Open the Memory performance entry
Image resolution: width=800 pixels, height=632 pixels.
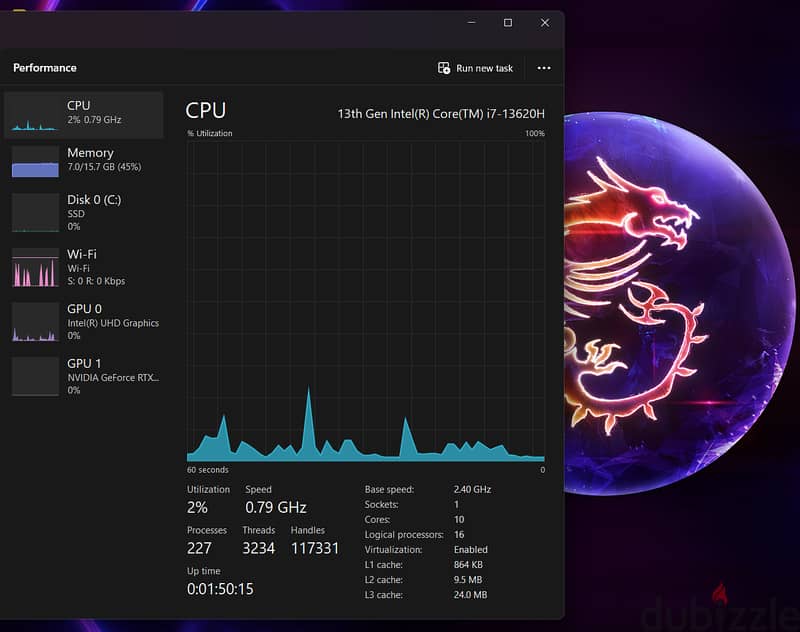pos(84,162)
